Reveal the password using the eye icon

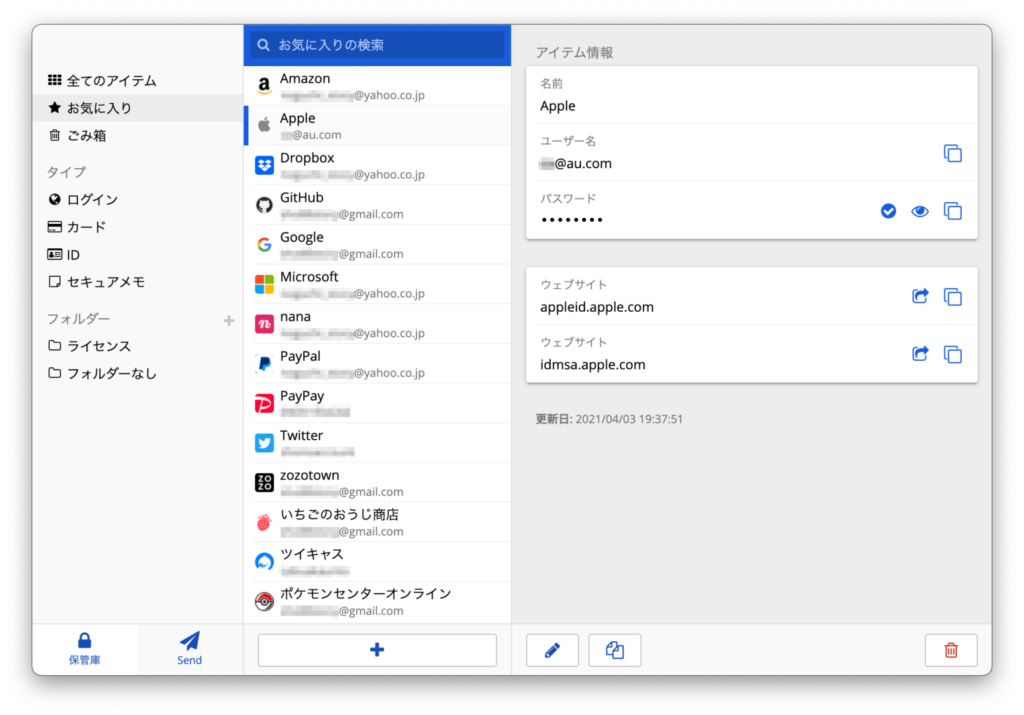[x=920, y=211]
